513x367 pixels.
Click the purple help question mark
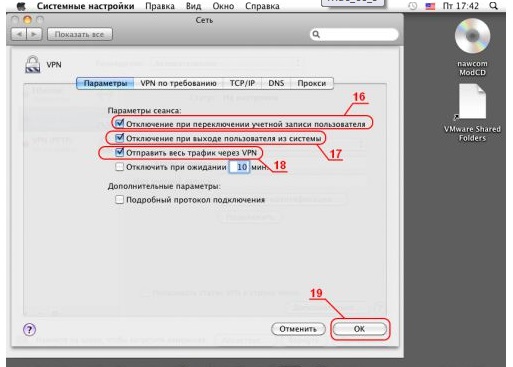click(x=29, y=330)
